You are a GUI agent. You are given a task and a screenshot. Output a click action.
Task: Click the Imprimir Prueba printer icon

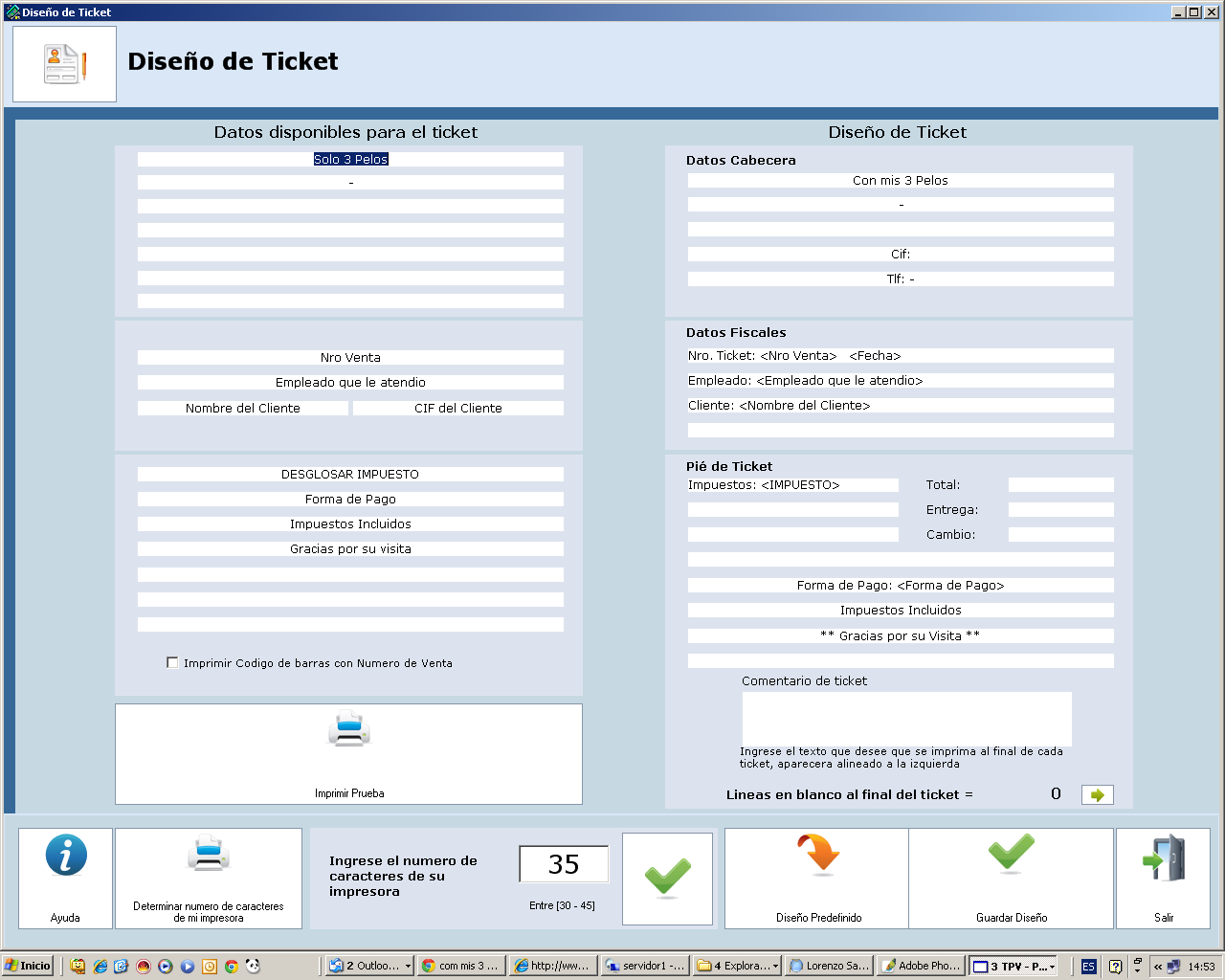point(348,730)
